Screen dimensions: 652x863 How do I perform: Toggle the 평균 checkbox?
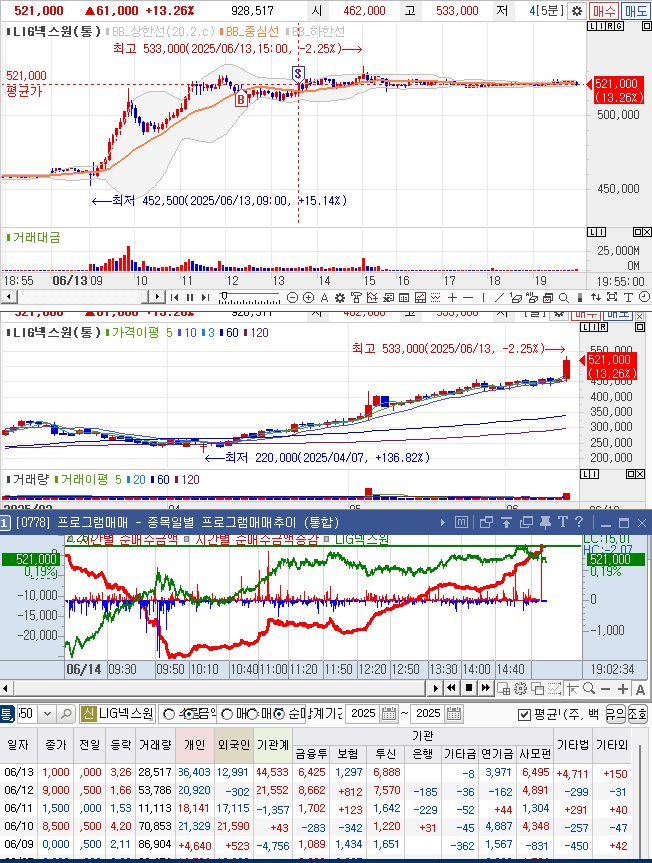(x=524, y=714)
